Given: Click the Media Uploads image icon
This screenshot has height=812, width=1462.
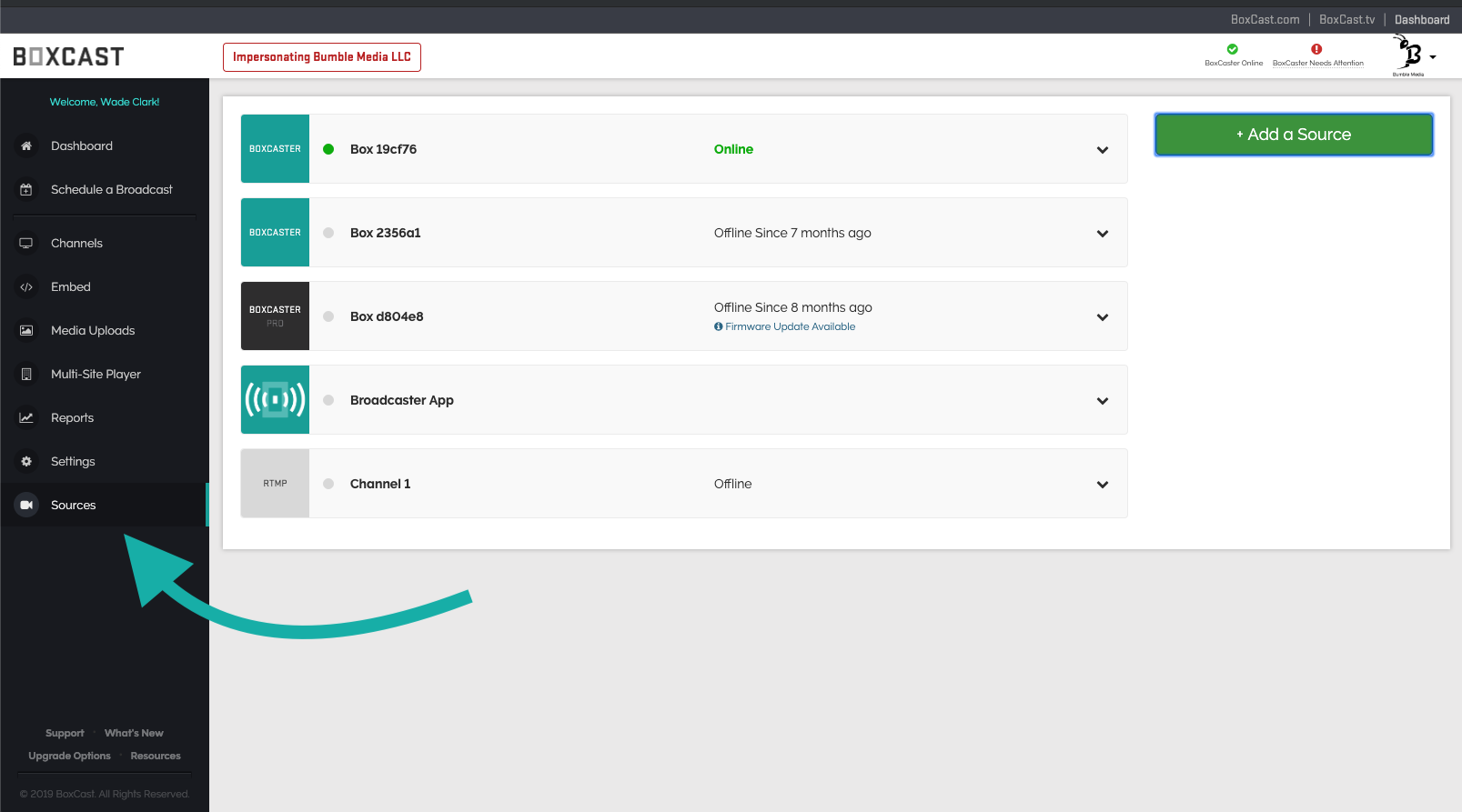Looking at the screenshot, I should [x=26, y=330].
